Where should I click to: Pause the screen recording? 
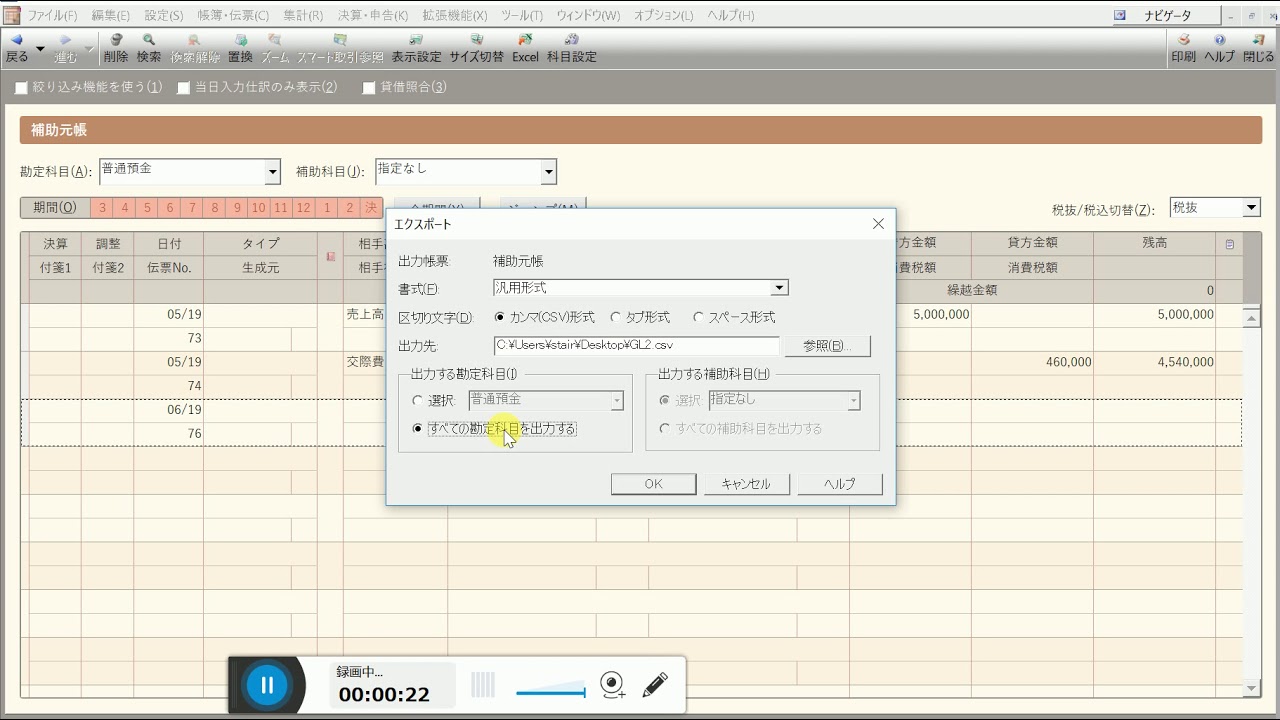[x=267, y=685]
